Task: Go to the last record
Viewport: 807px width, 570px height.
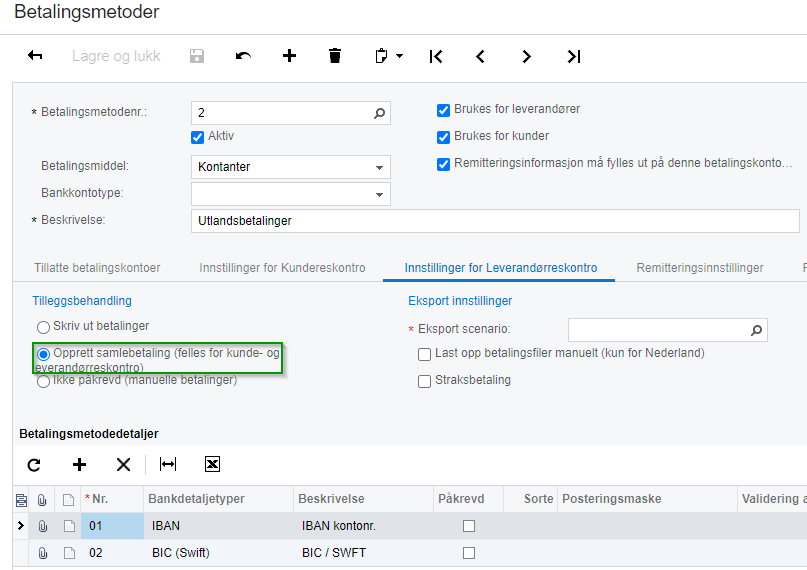Action: tap(573, 56)
